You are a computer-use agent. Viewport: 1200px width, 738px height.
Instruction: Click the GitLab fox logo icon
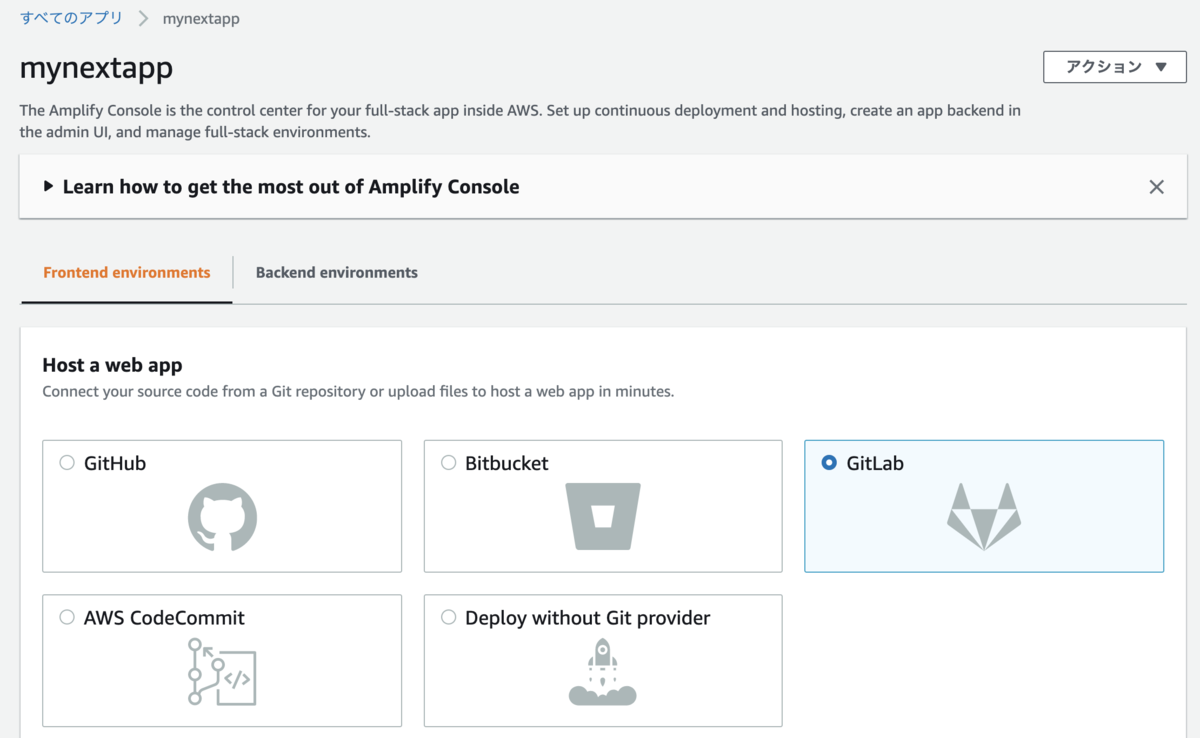pyautogui.click(x=984, y=516)
